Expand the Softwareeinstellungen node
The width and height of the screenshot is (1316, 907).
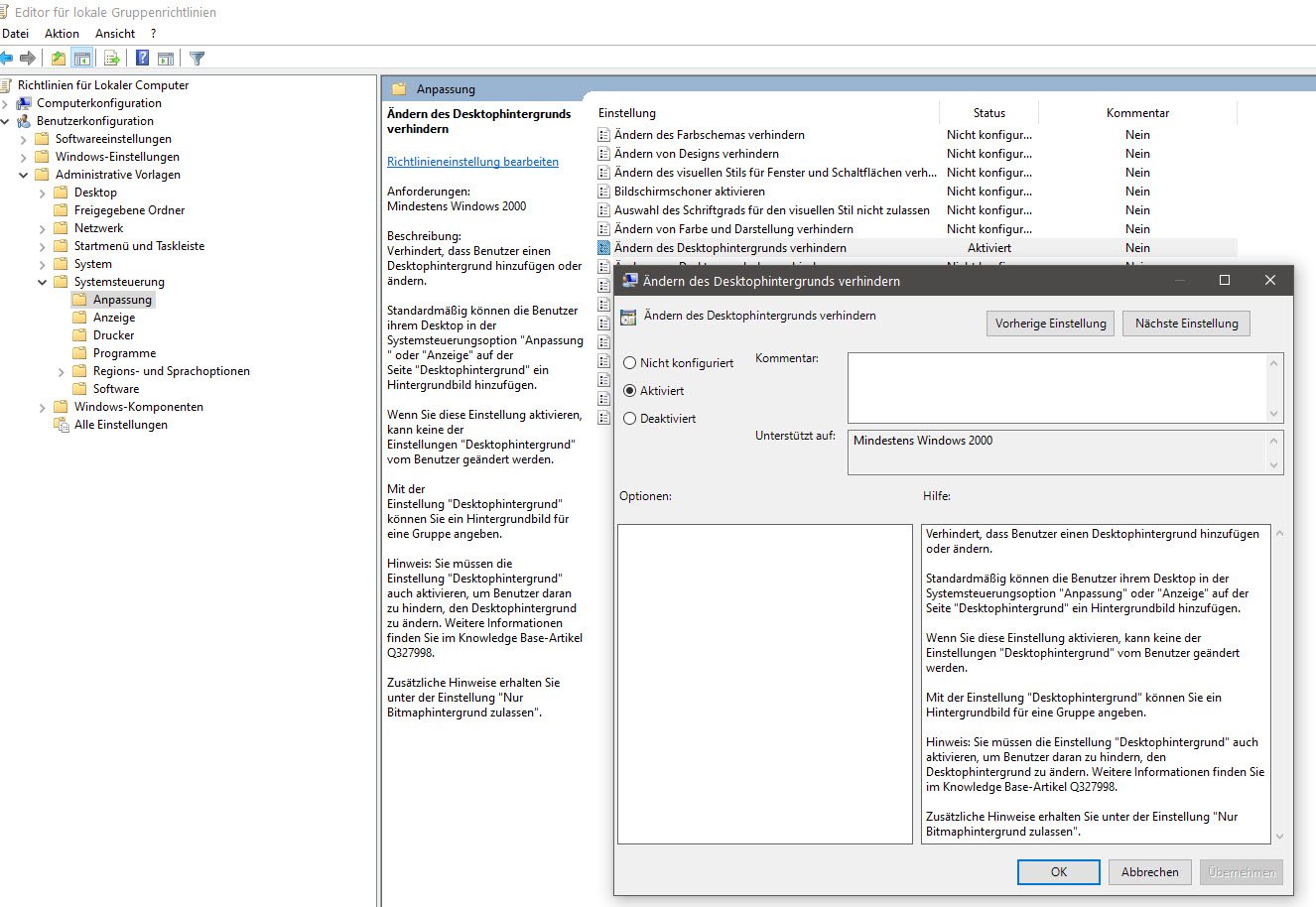(x=24, y=139)
